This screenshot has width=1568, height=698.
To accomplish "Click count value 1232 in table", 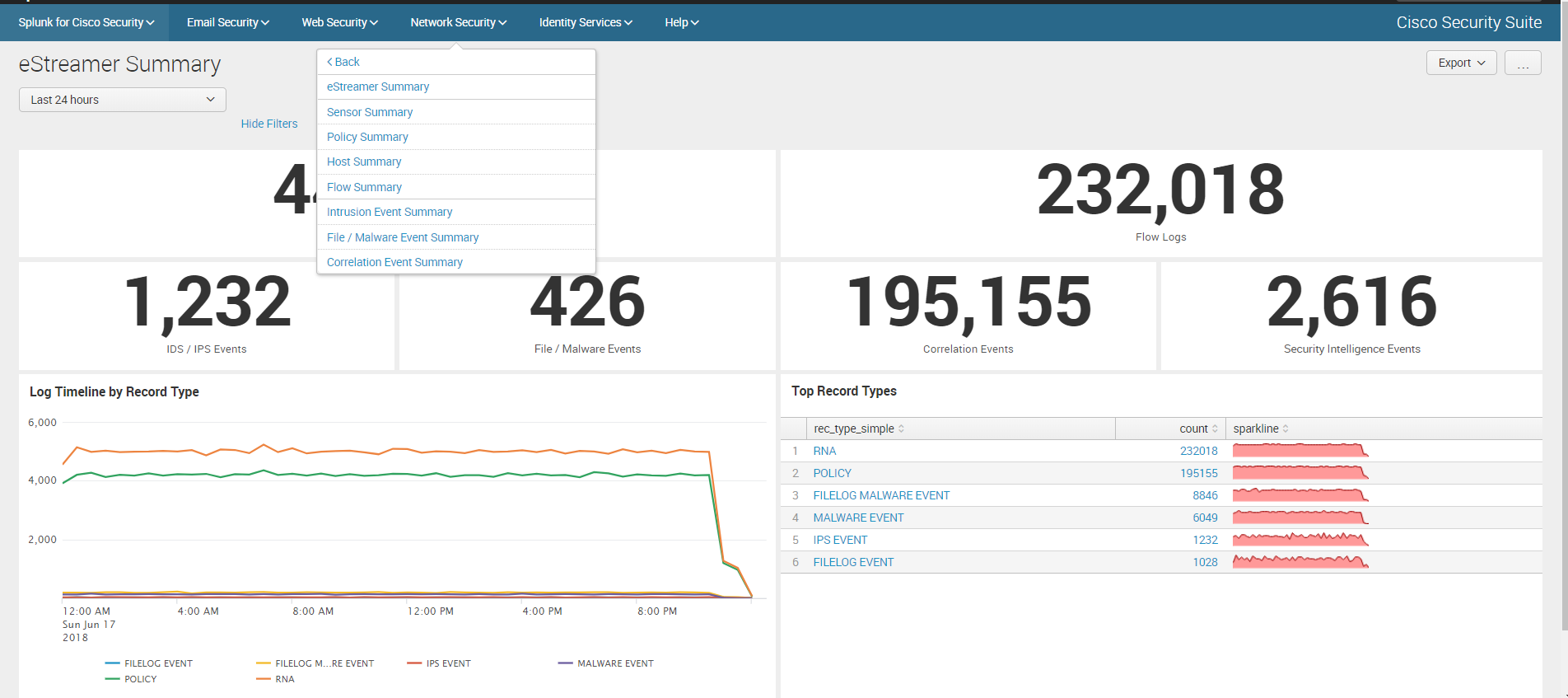I will point(1205,540).
